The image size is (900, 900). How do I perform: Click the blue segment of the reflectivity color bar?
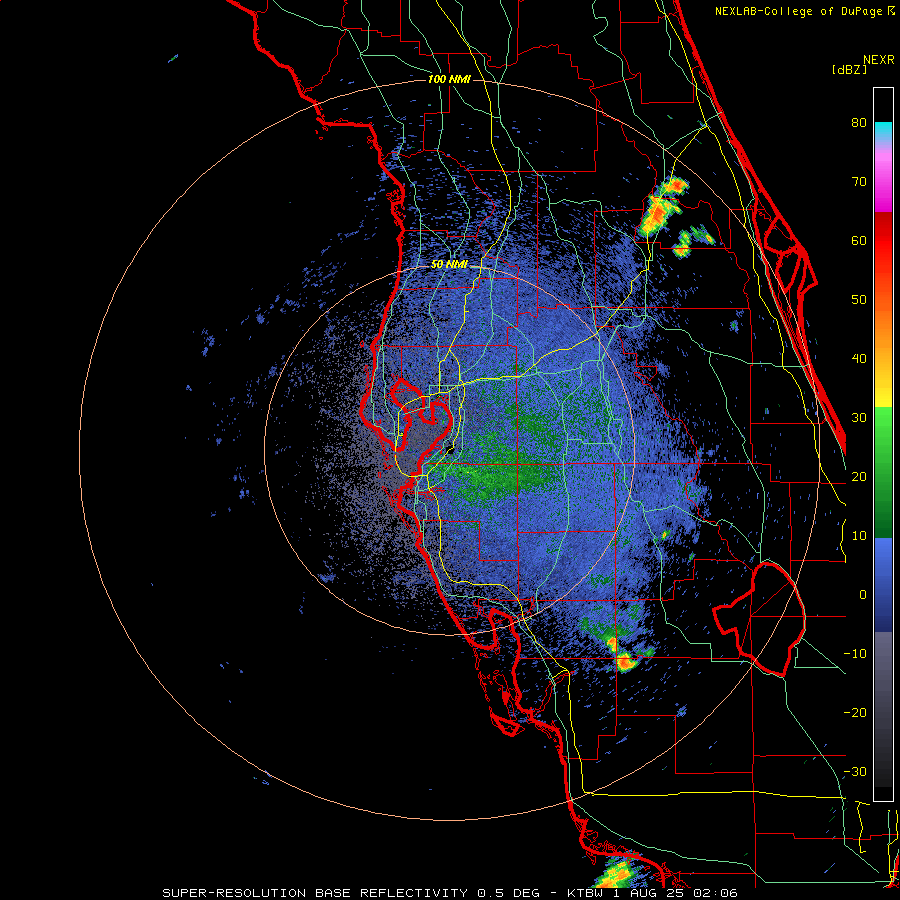pos(883,585)
